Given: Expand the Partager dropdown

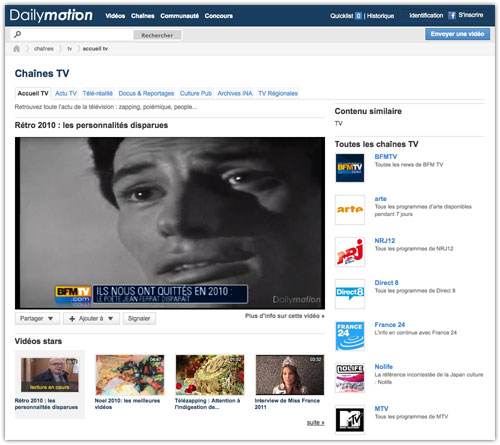Looking at the screenshot, I should tap(37, 318).
